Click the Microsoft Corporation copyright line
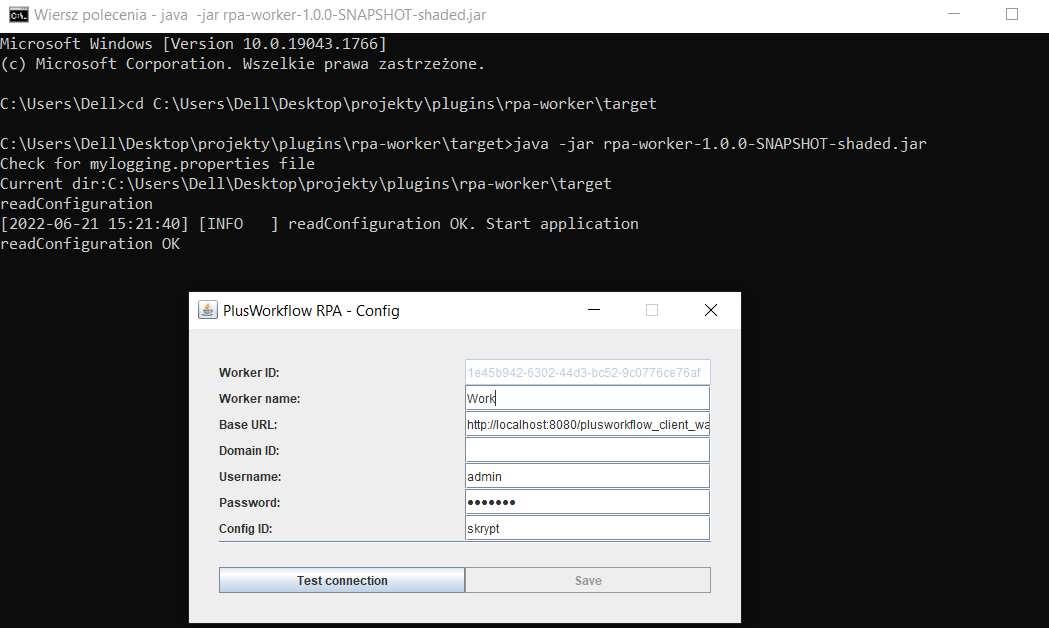1049x628 pixels. click(x=242, y=64)
